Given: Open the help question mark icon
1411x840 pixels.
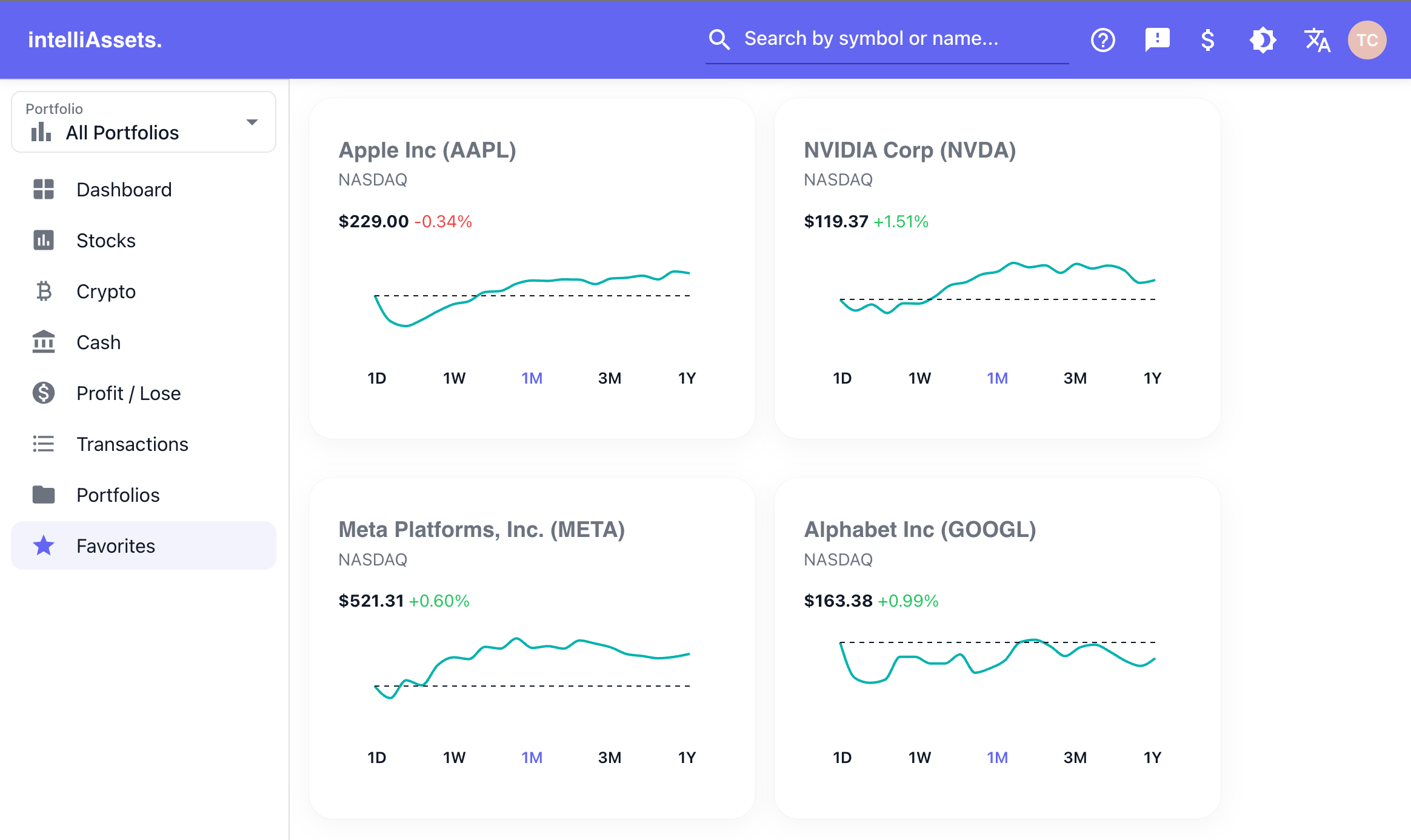Looking at the screenshot, I should pyautogui.click(x=1102, y=40).
